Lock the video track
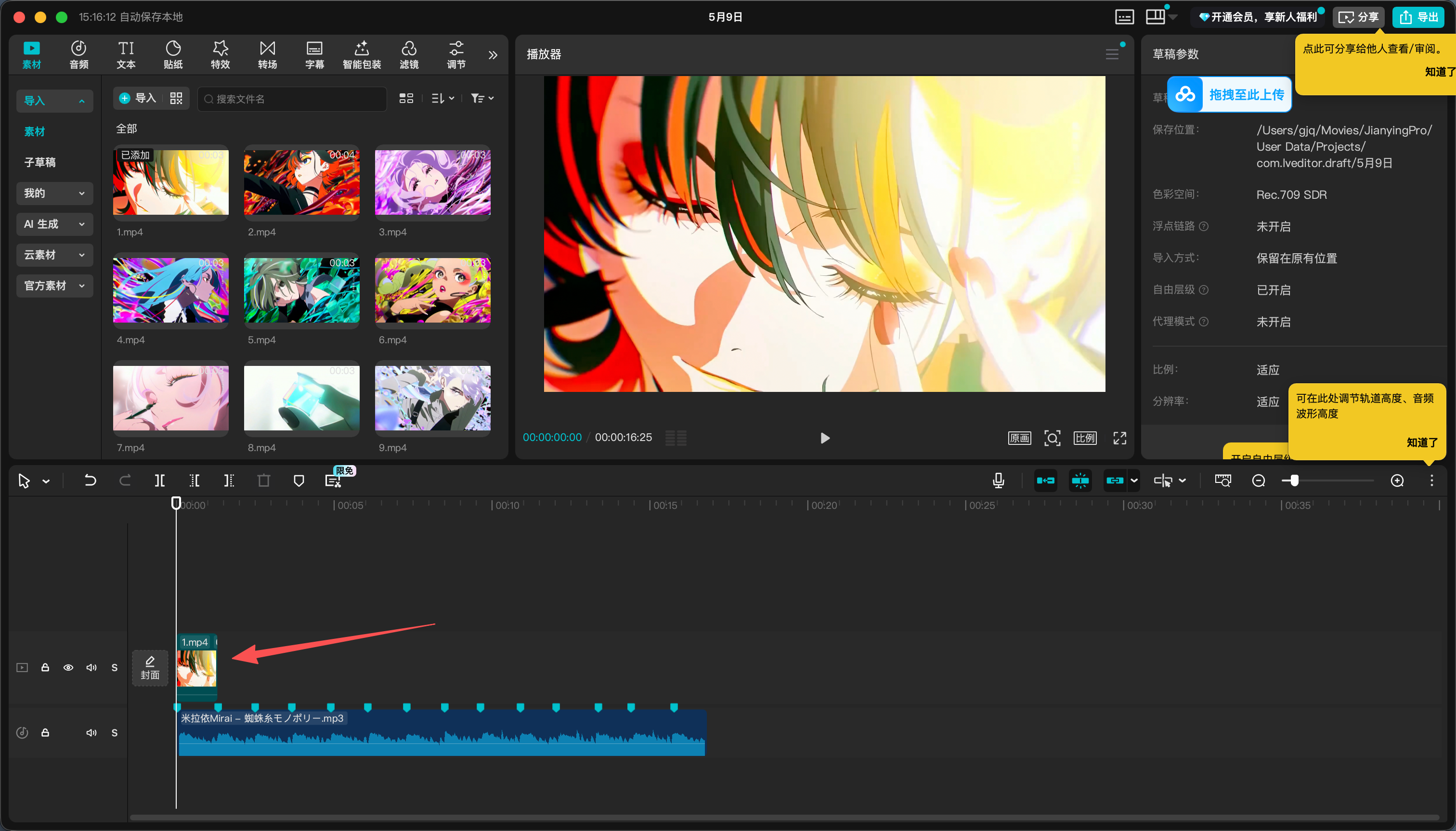The width and height of the screenshot is (1456, 831). (x=45, y=667)
